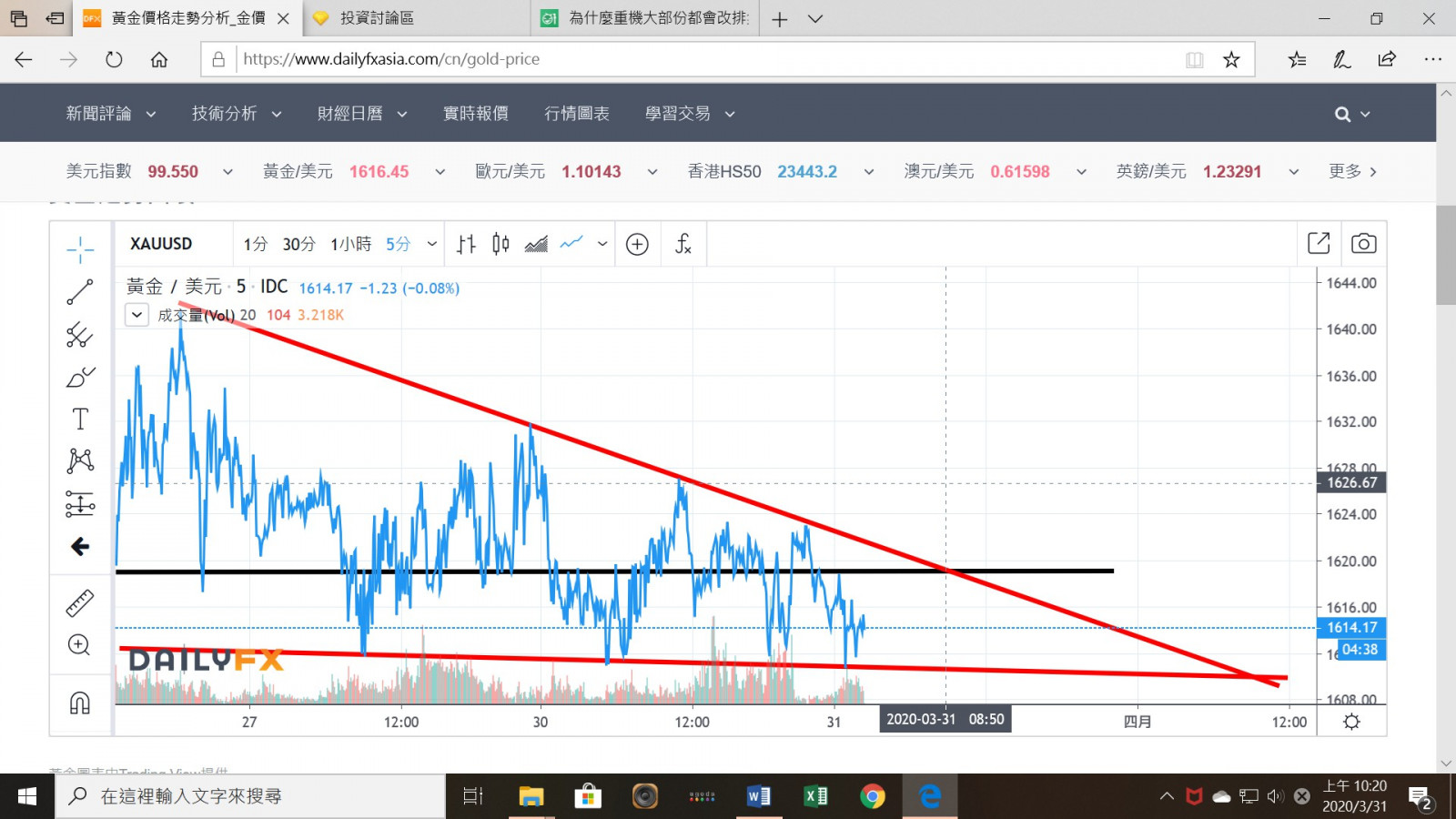The height and width of the screenshot is (819, 1456).
Task: Take a chart snapshot with camera
Action: [x=1363, y=243]
